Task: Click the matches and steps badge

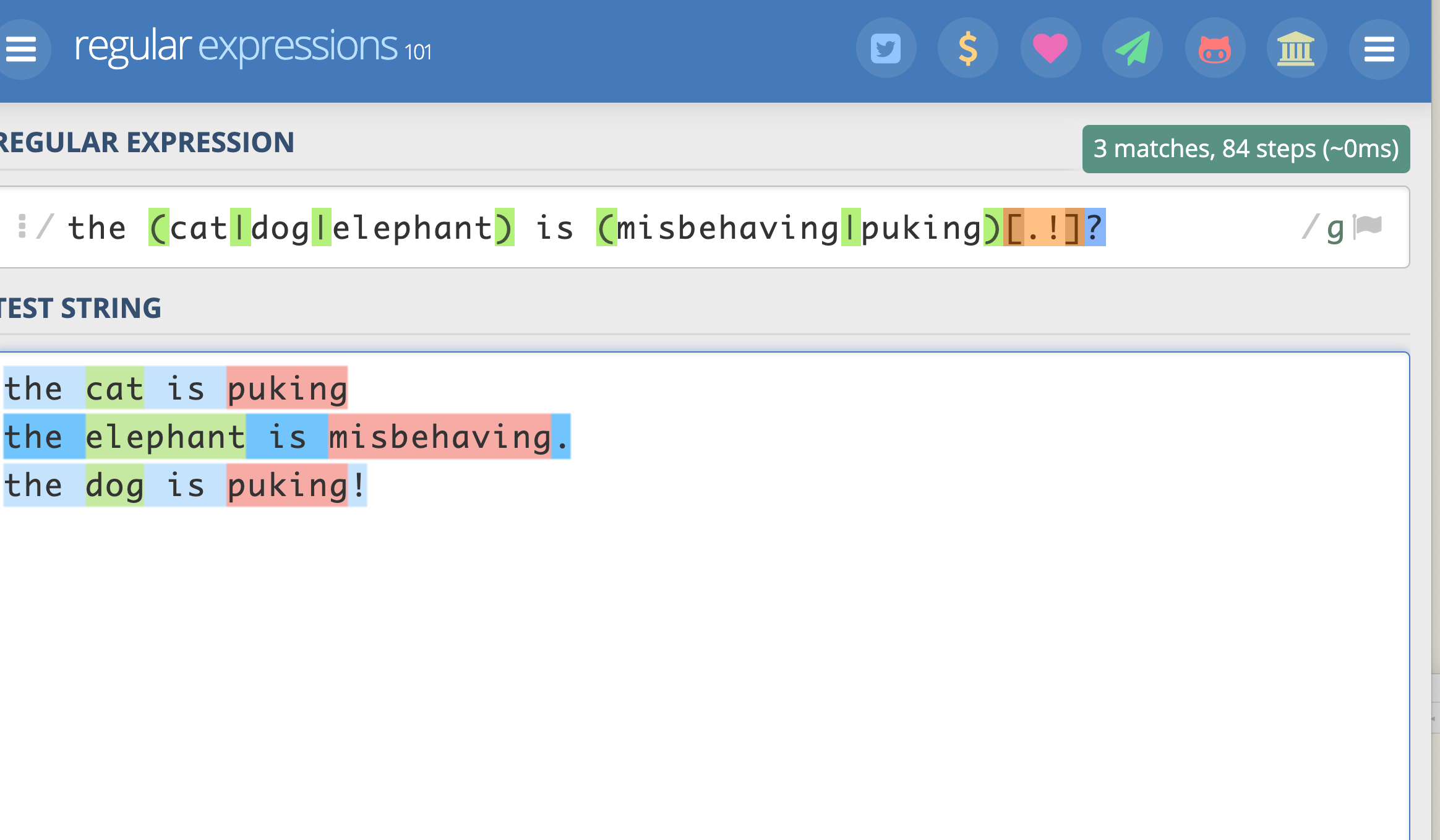Action: pyautogui.click(x=1246, y=149)
